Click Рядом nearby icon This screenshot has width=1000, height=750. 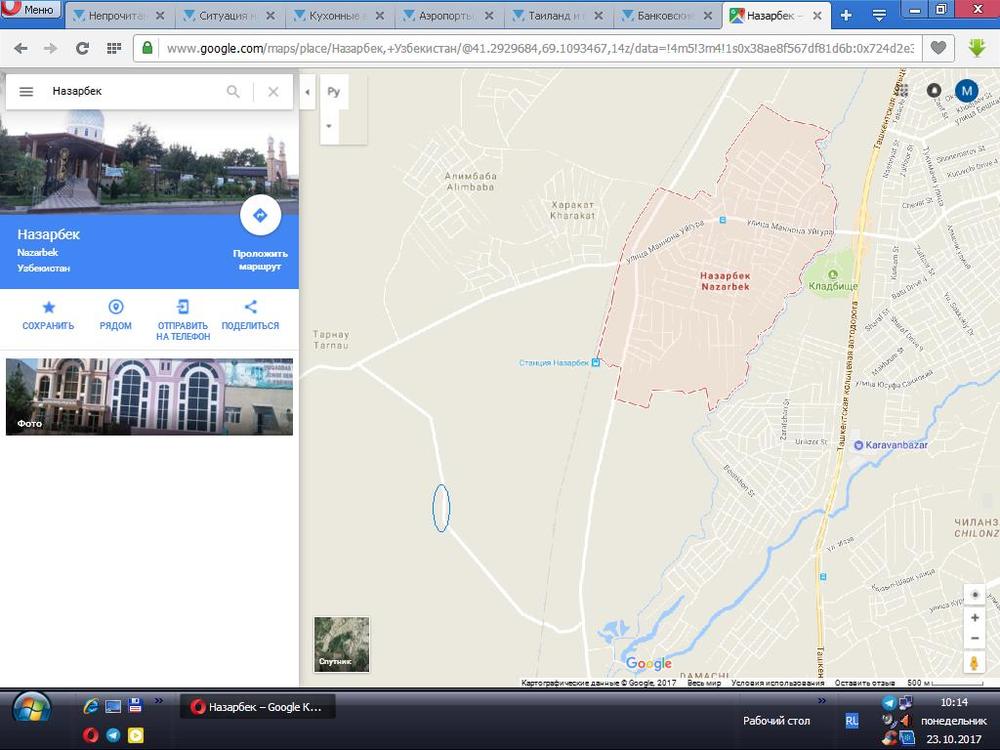click(116, 308)
